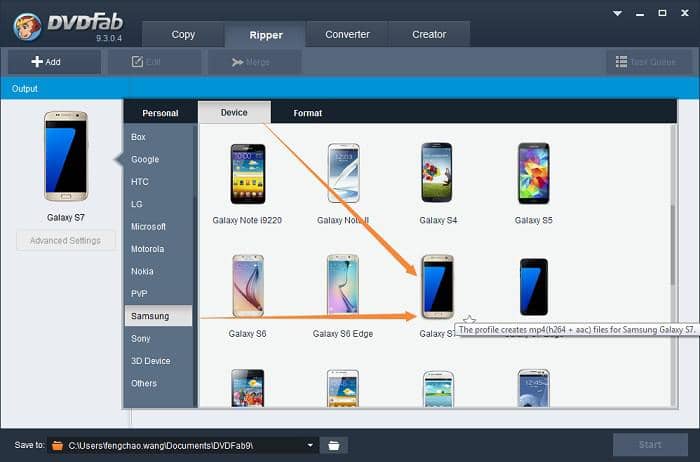Open the title bar dropdown menu arrow
Viewport: 700px width, 462px height.
tap(617, 13)
